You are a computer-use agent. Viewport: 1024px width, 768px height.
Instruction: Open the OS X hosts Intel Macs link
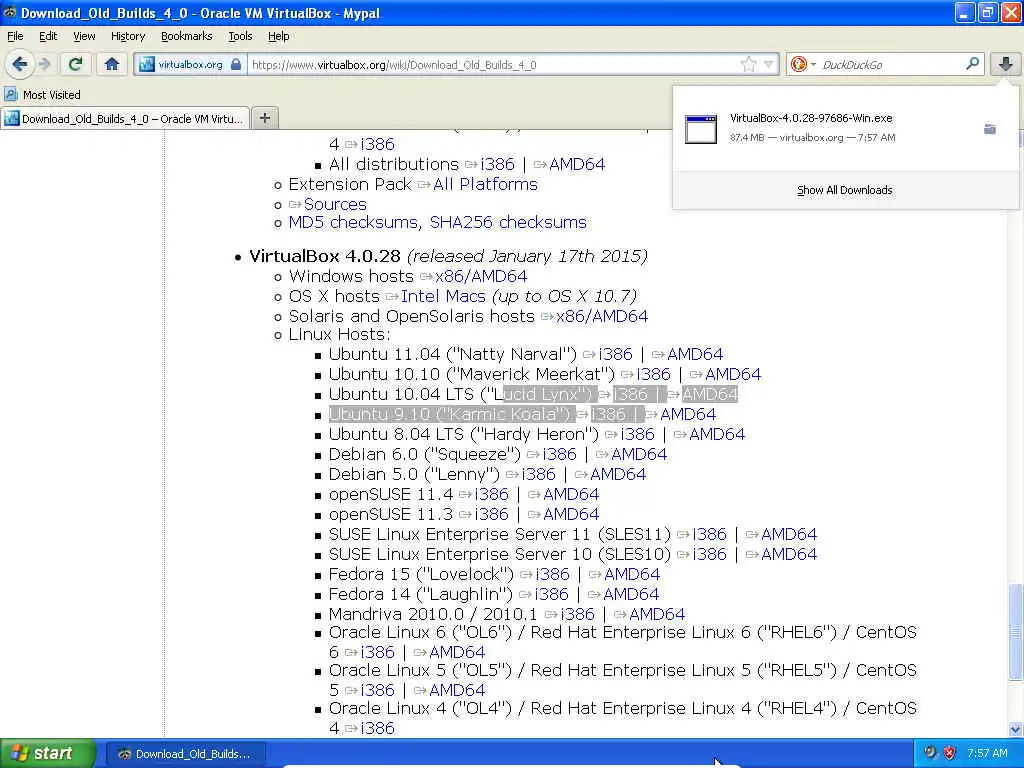point(443,296)
